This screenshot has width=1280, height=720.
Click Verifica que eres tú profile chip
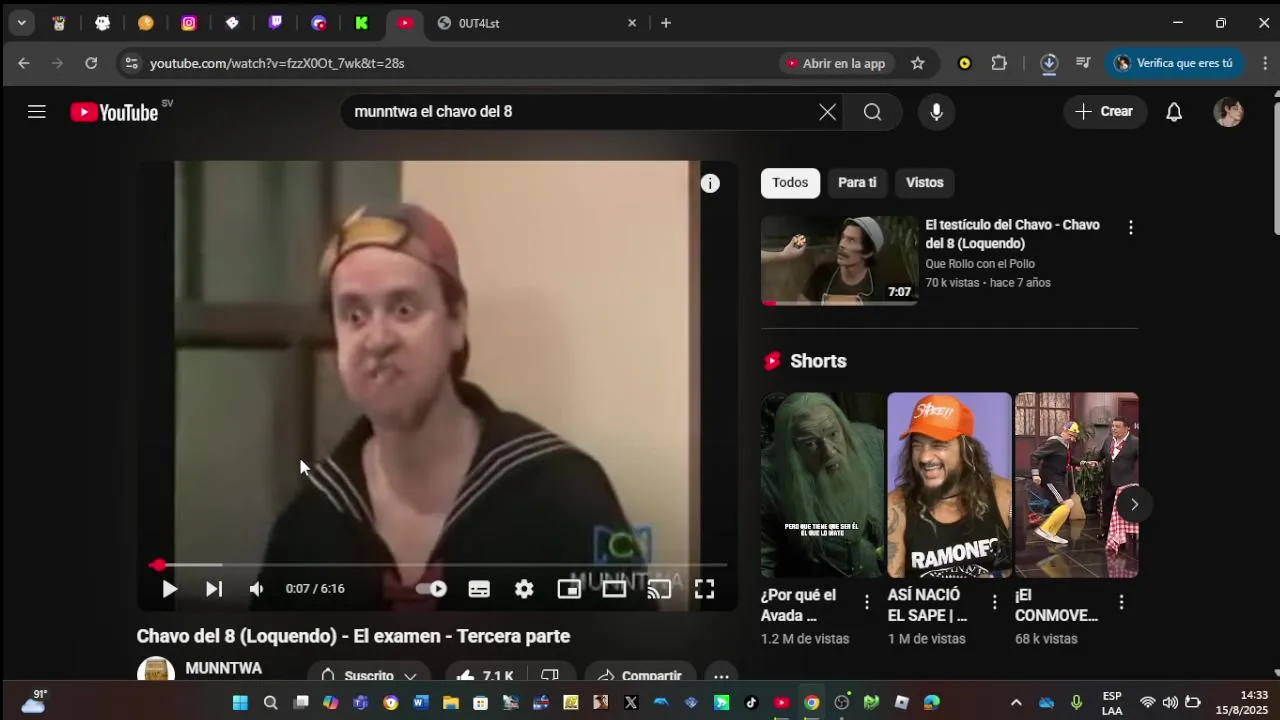[x=1174, y=63]
